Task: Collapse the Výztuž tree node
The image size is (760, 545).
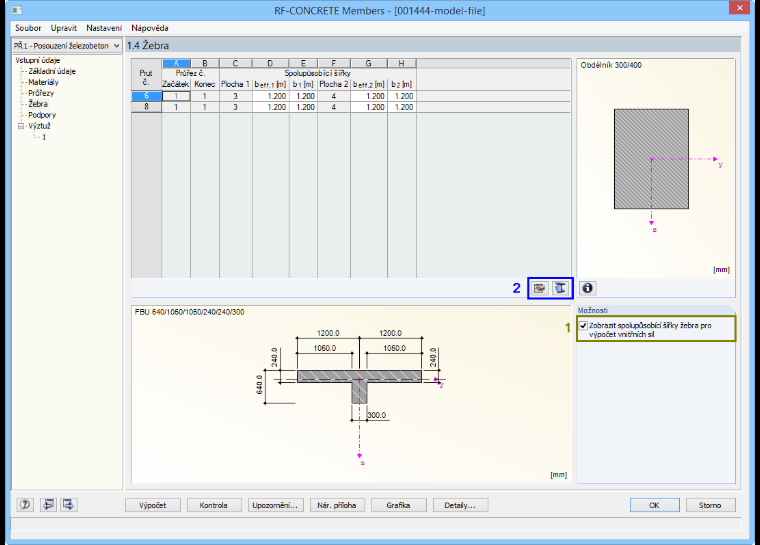Action: [21, 126]
